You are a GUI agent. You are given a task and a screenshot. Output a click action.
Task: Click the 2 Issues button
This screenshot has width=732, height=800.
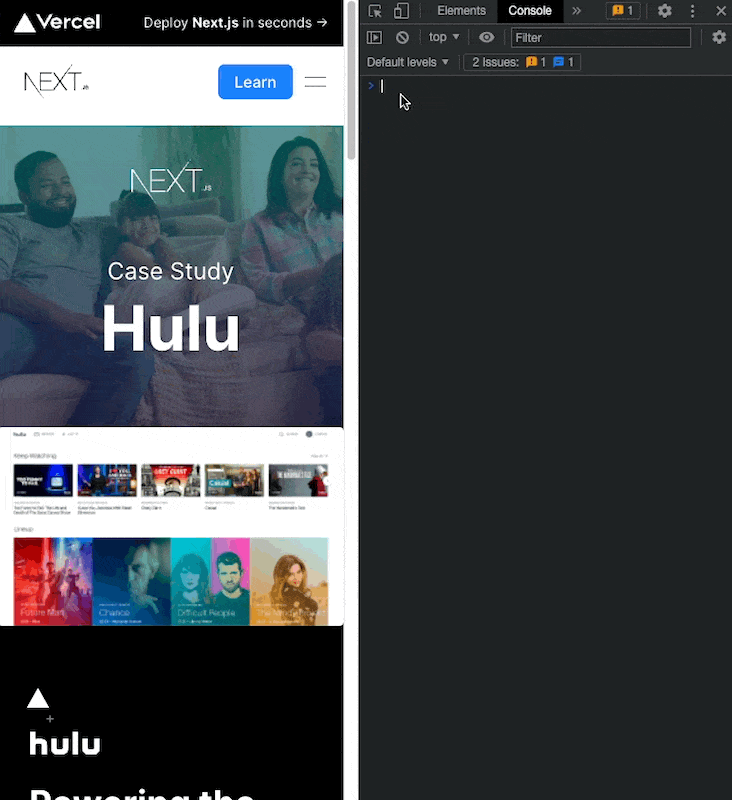(x=521, y=62)
